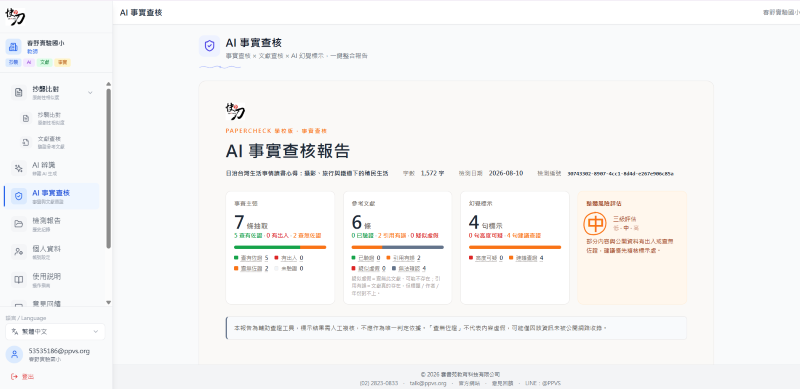
Task: Click the 抄襲 tag badge under the school name
Action: click(x=13, y=63)
